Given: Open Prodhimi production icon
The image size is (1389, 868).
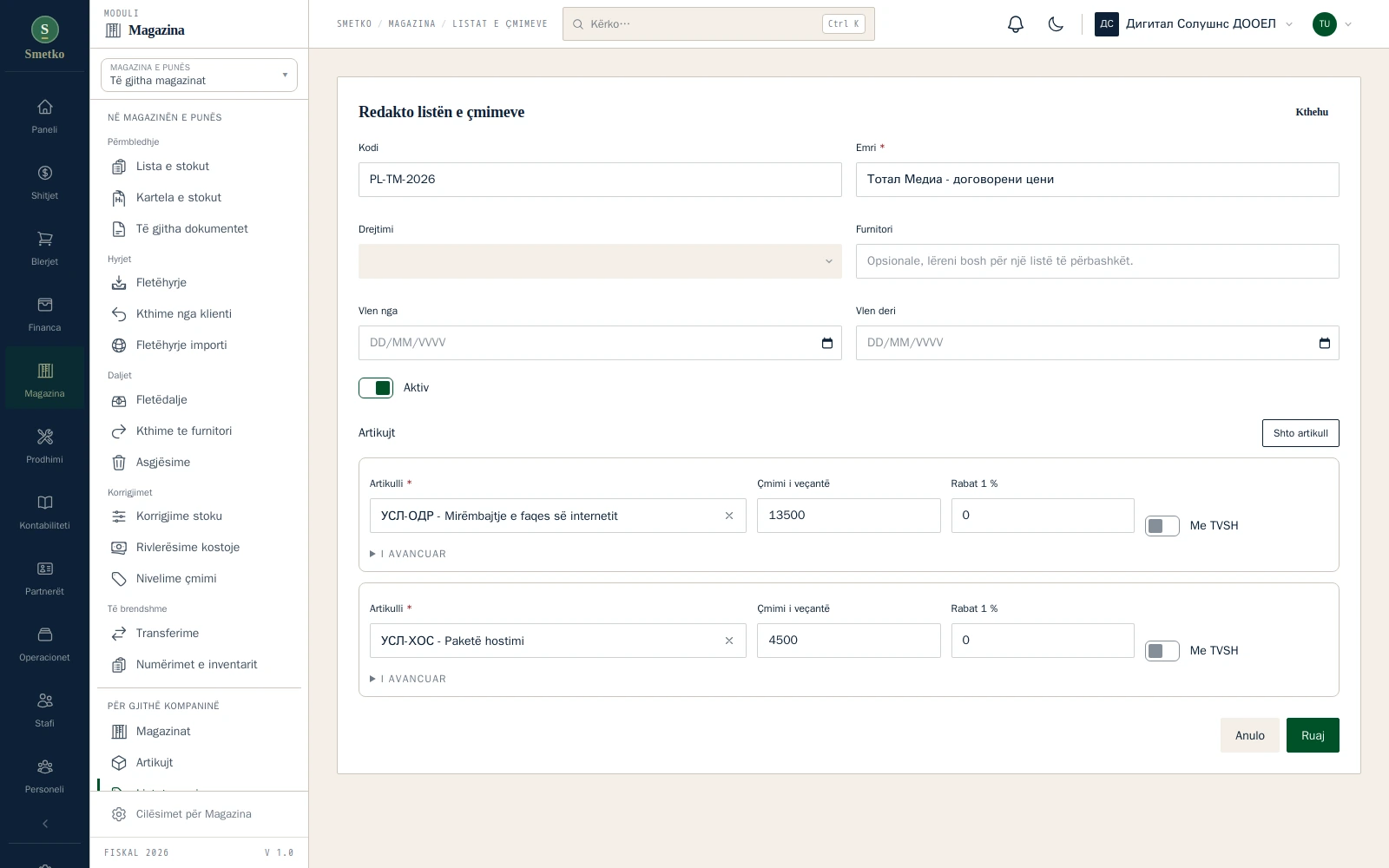Looking at the screenshot, I should pyautogui.click(x=45, y=447).
